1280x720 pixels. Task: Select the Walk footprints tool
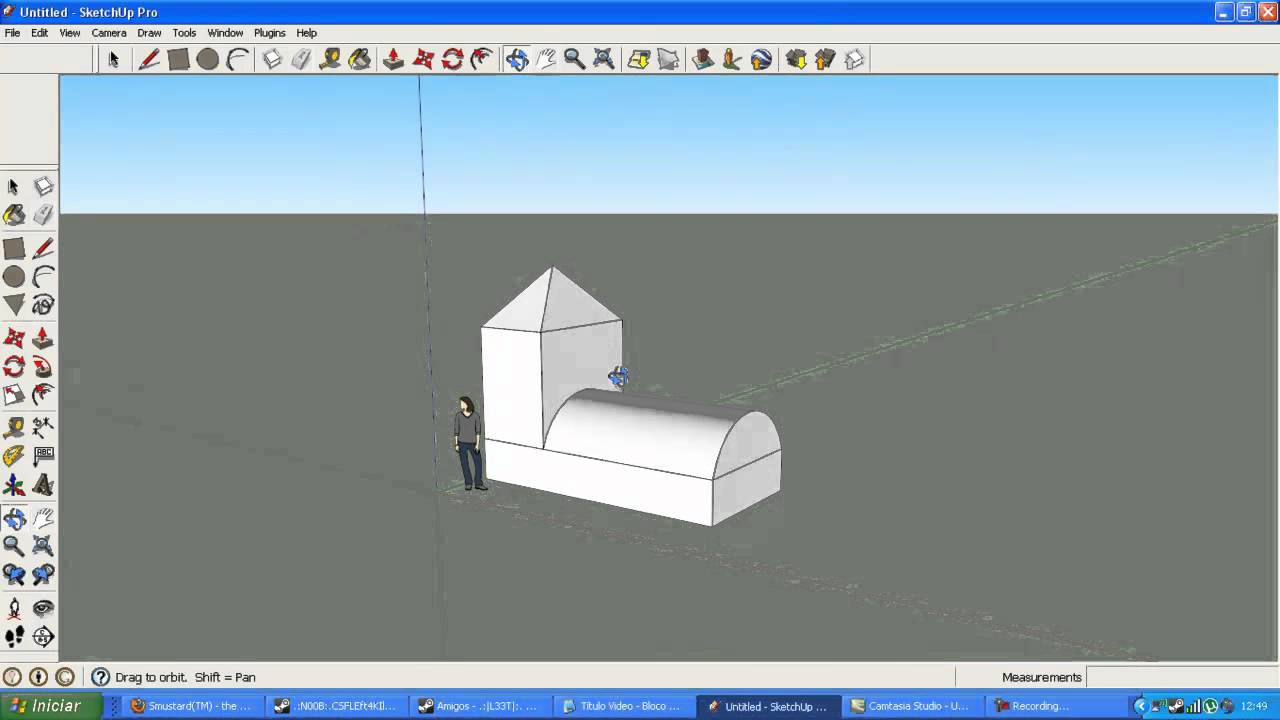click(x=14, y=636)
